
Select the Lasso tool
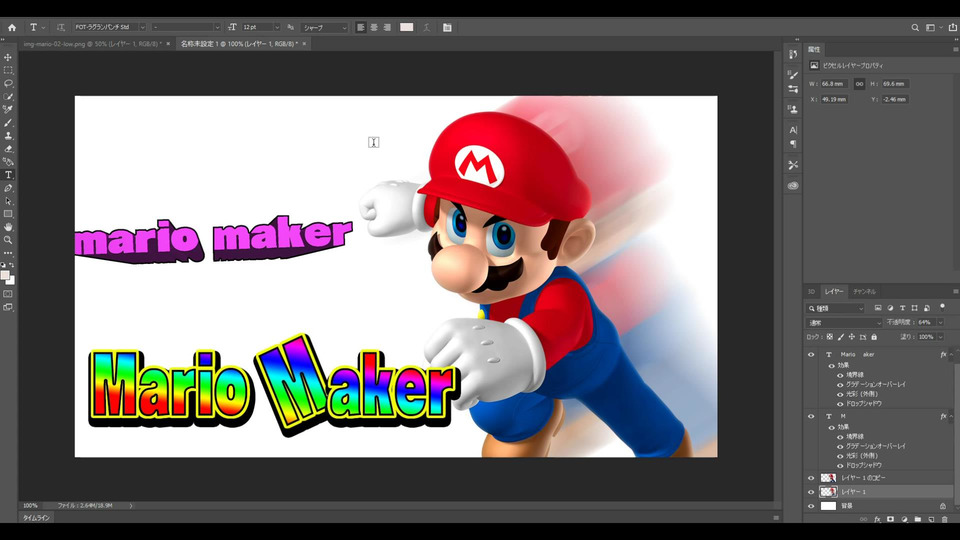point(8,83)
